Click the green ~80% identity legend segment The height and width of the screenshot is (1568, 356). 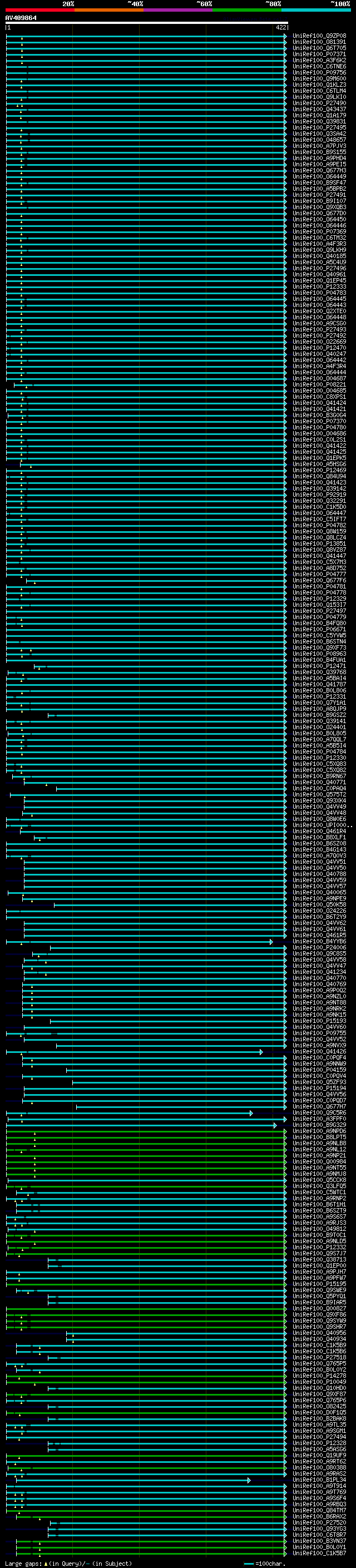click(x=247, y=10)
